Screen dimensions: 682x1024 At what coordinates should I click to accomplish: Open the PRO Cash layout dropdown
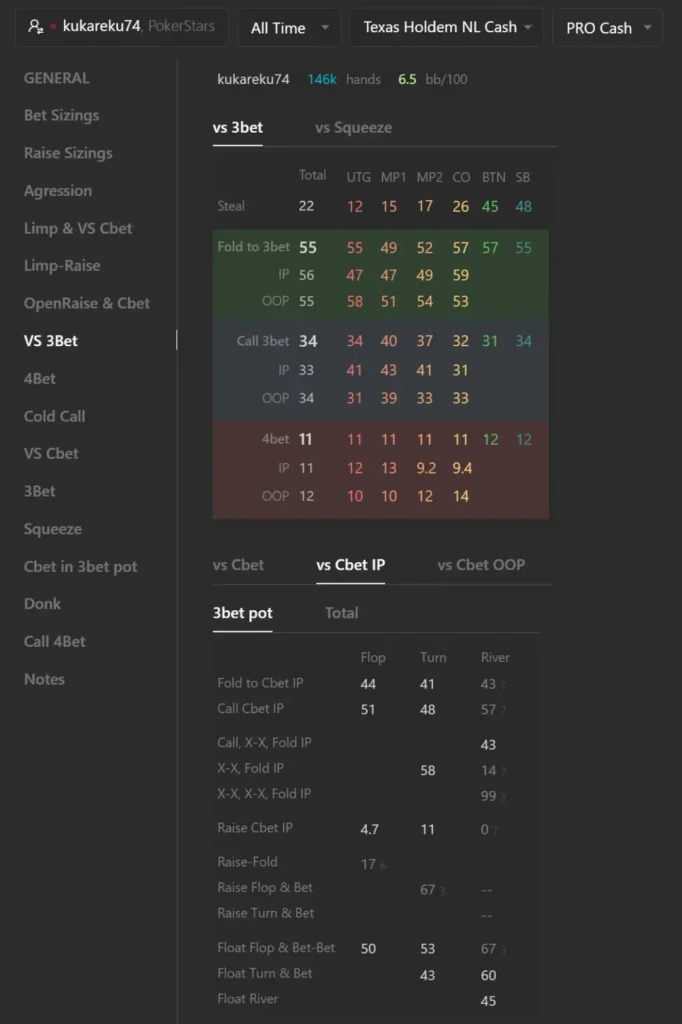coord(608,28)
